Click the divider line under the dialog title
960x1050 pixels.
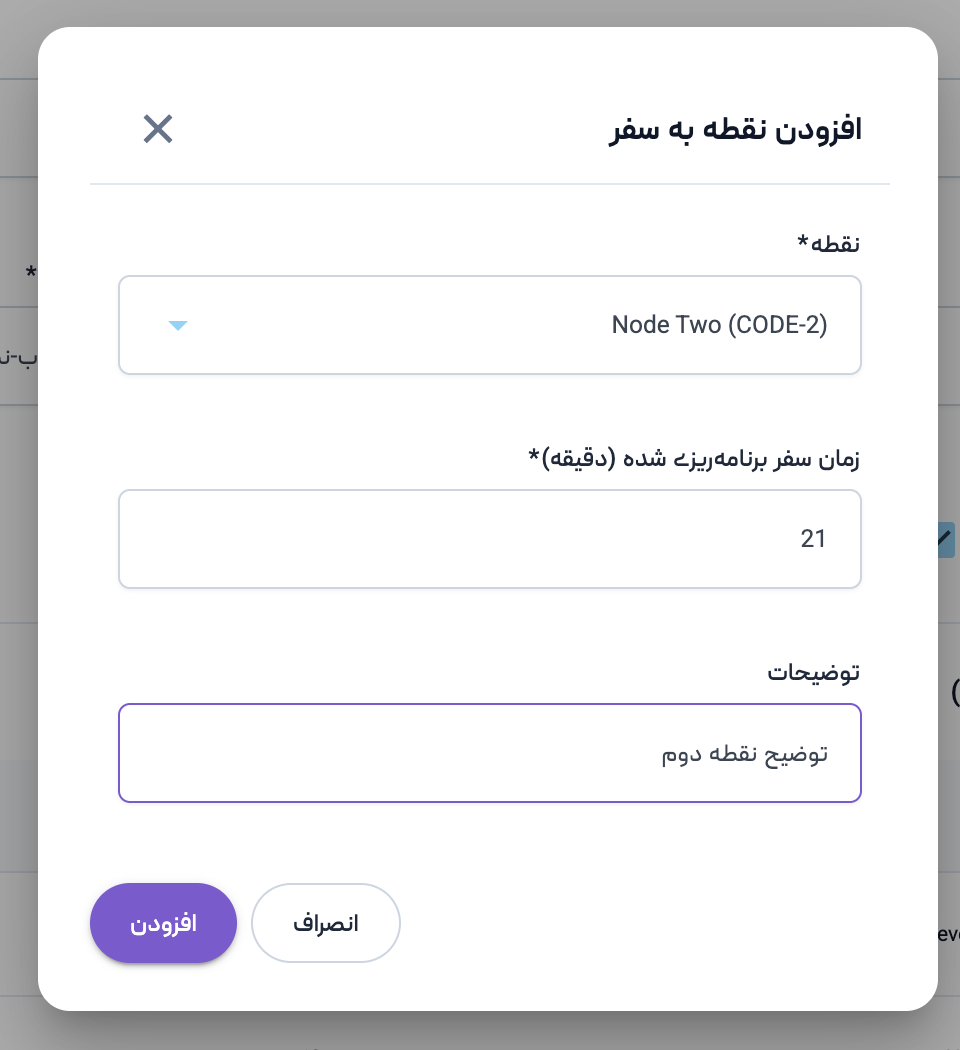489,184
